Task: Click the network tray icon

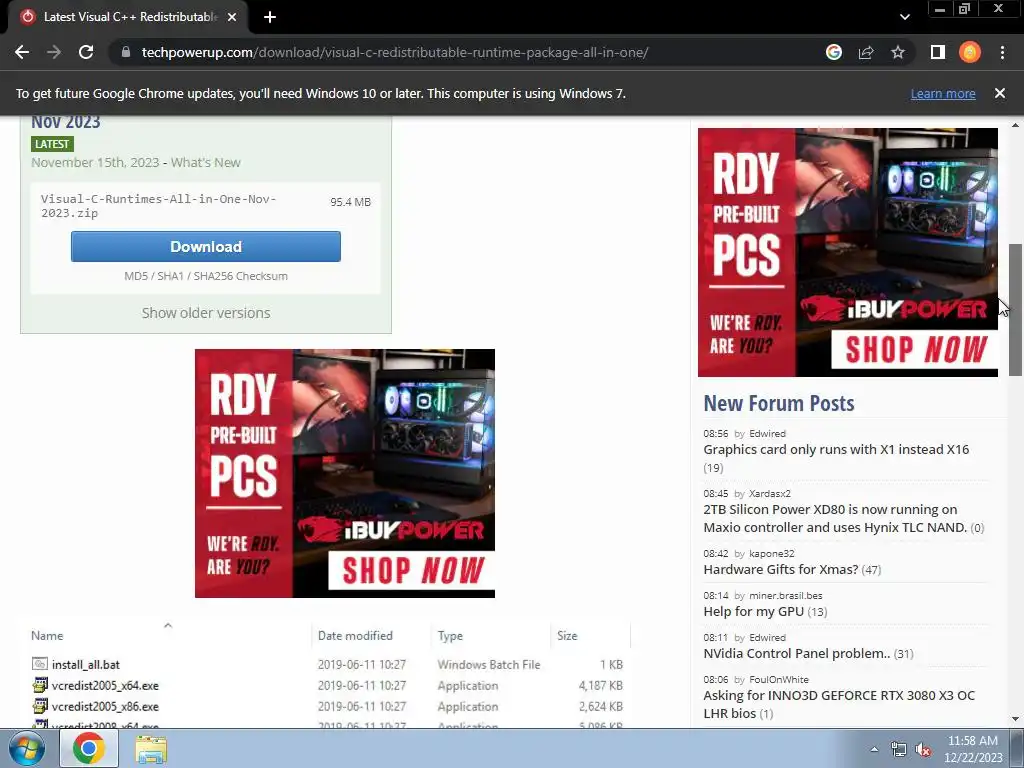Action: [x=899, y=749]
